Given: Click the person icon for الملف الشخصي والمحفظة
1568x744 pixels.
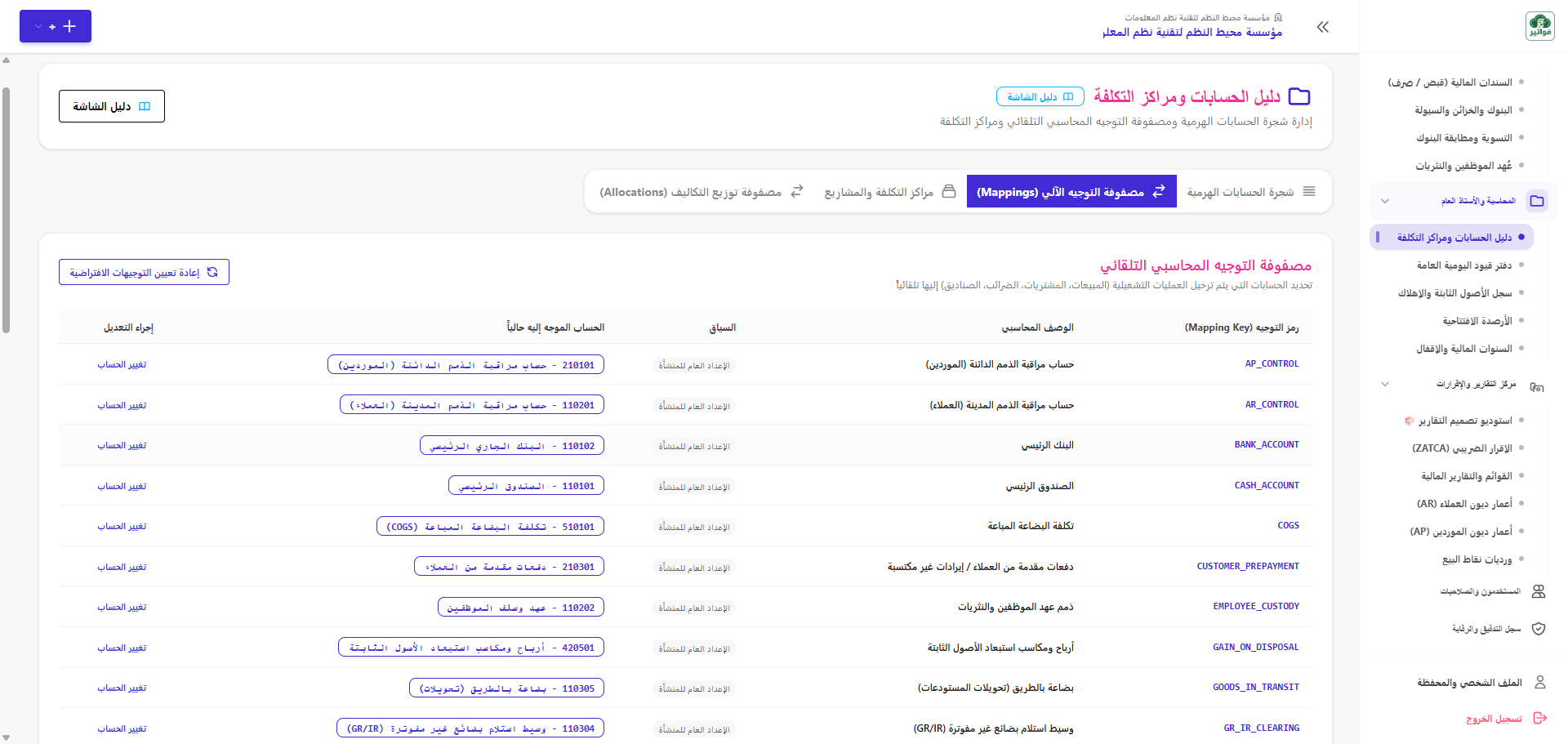Looking at the screenshot, I should click(x=1540, y=682).
